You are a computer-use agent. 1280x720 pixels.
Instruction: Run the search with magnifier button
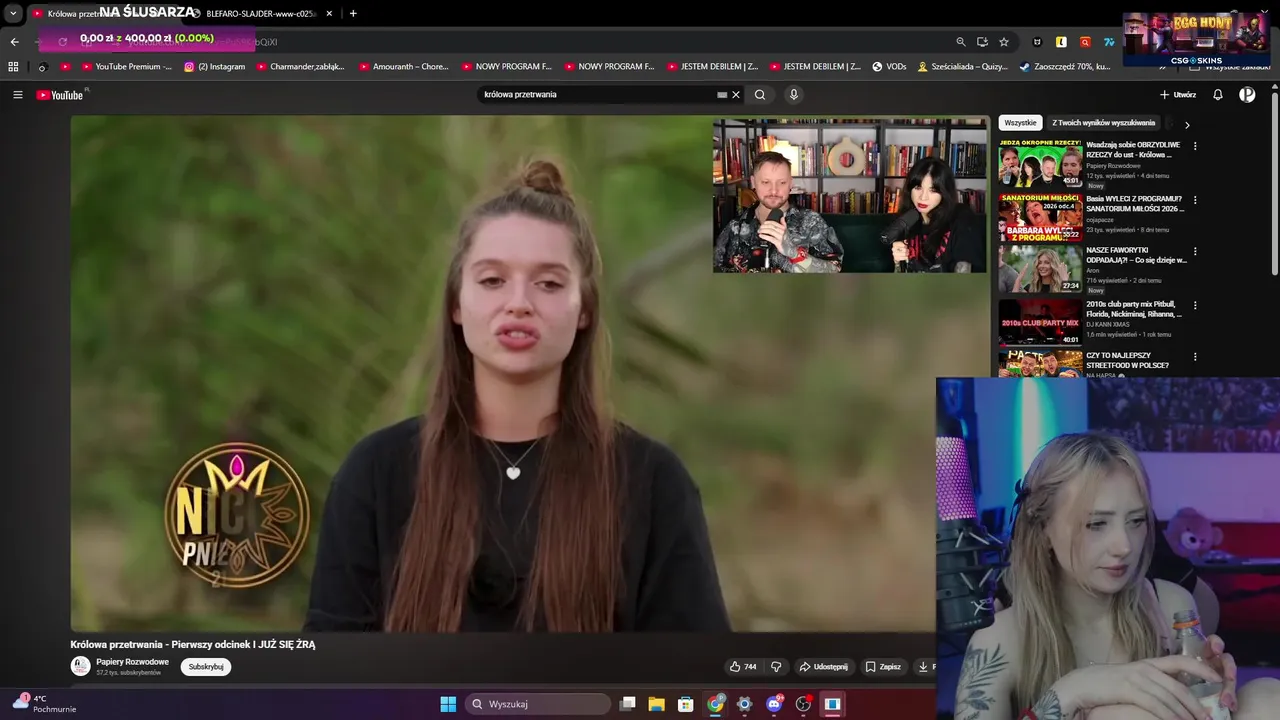tap(760, 95)
